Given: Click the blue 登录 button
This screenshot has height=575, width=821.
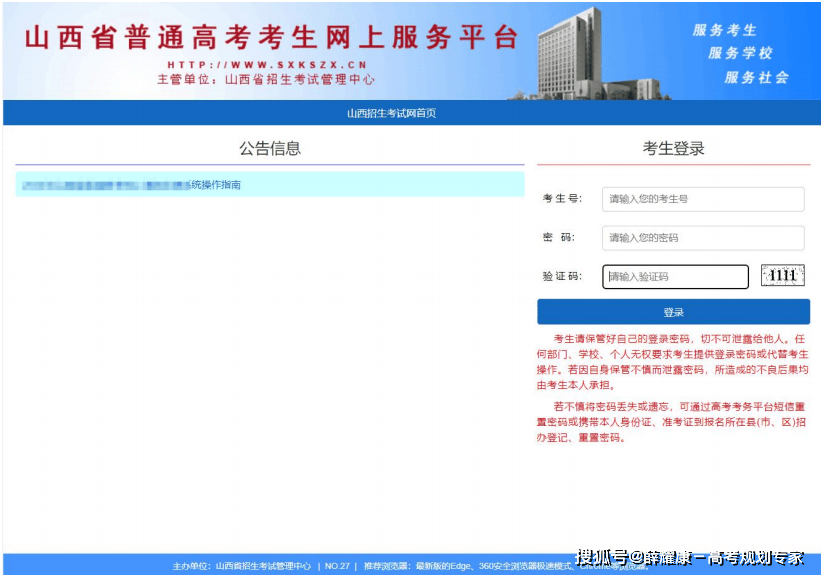Looking at the screenshot, I should coord(673,312).
